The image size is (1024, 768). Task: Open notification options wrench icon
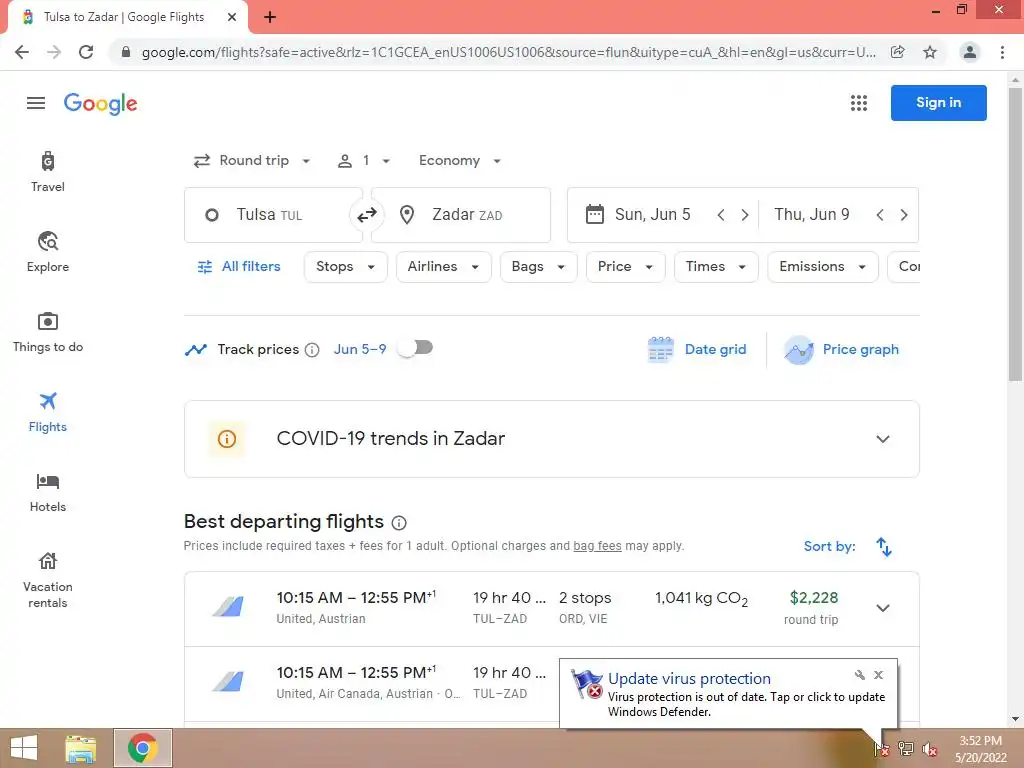pos(859,675)
